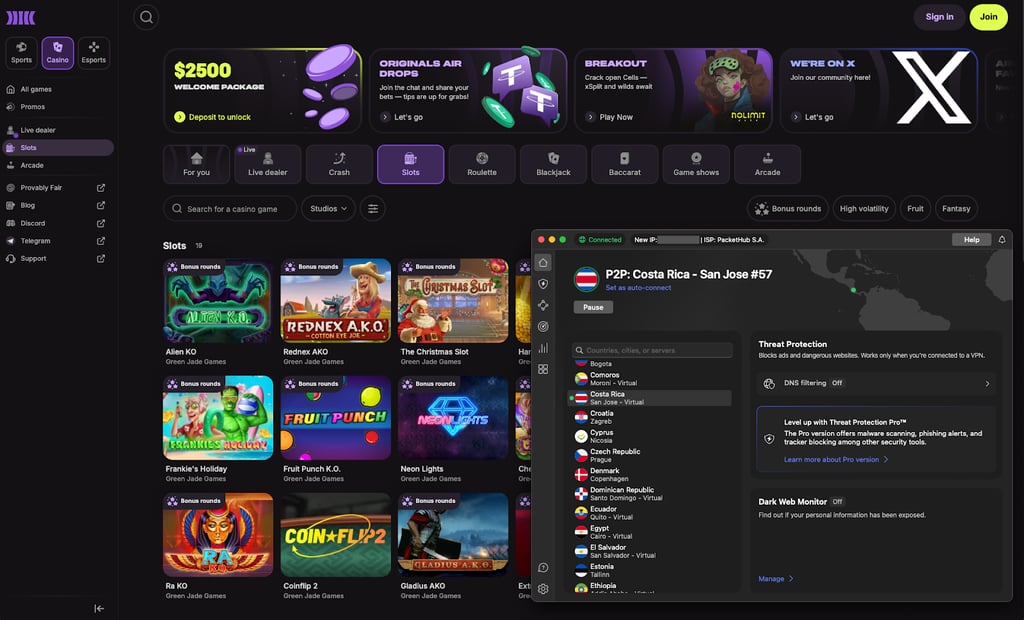Image resolution: width=1024 pixels, height=620 pixels.
Task: Click the casino site logo
Action: [20, 18]
